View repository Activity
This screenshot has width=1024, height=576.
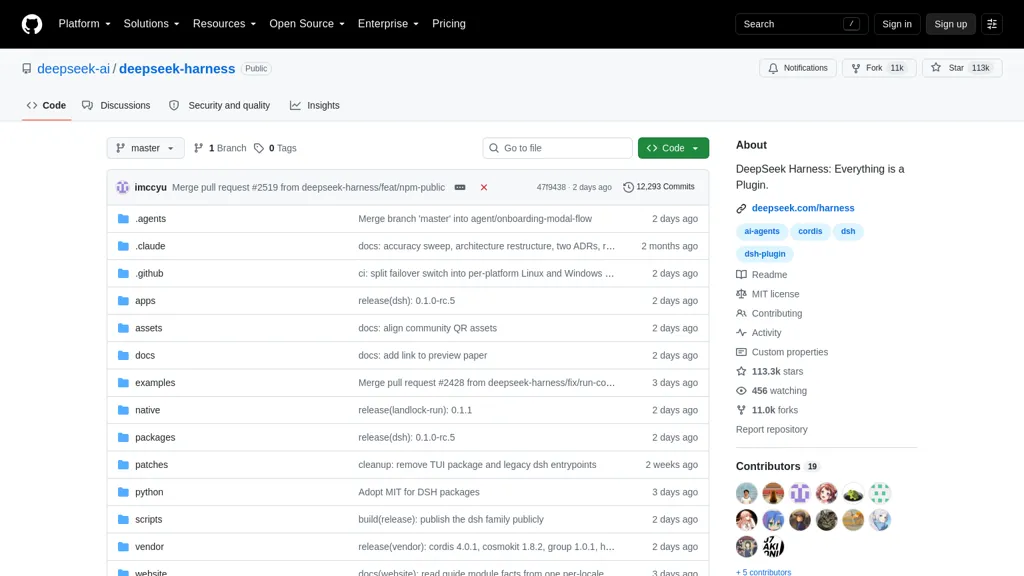(758, 333)
